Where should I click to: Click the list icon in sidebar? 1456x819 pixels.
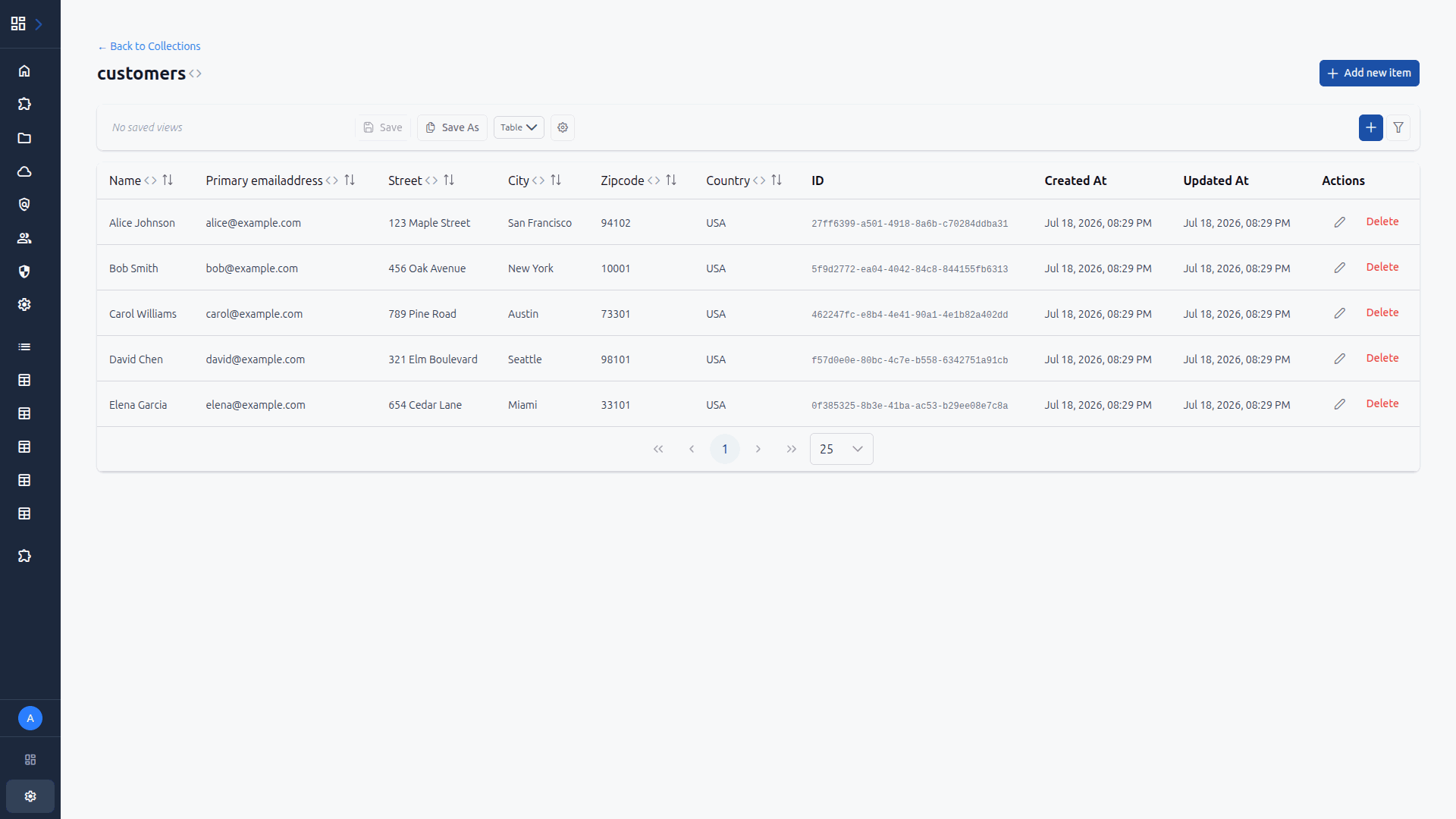pyautogui.click(x=24, y=347)
